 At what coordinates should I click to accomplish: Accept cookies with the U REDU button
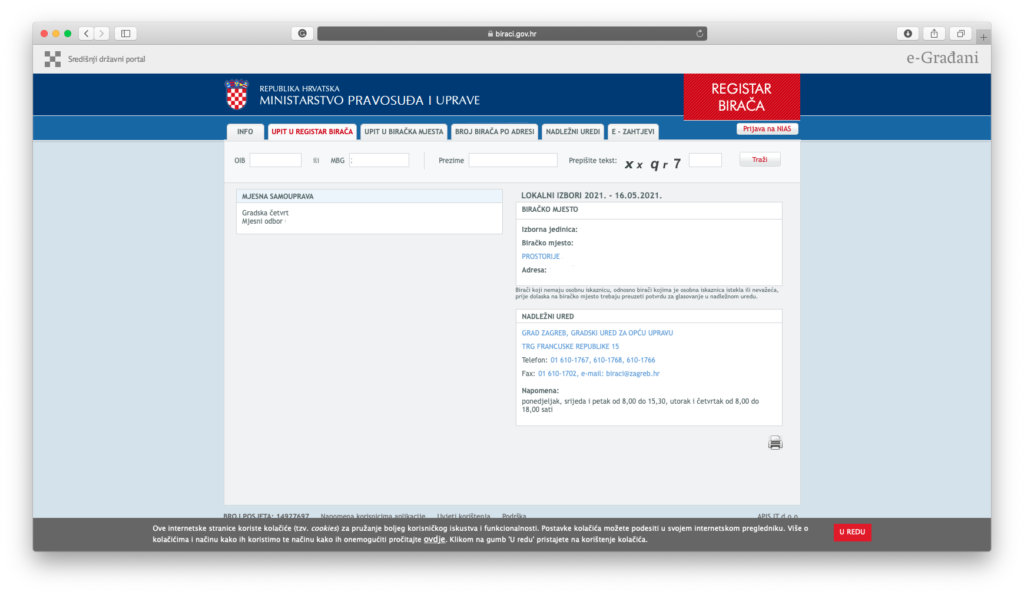pyautogui.click(x=852, y=532)
